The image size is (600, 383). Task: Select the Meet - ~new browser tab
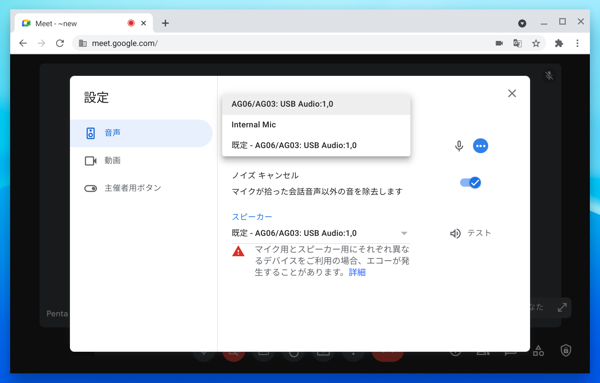[x=84, y=23]
